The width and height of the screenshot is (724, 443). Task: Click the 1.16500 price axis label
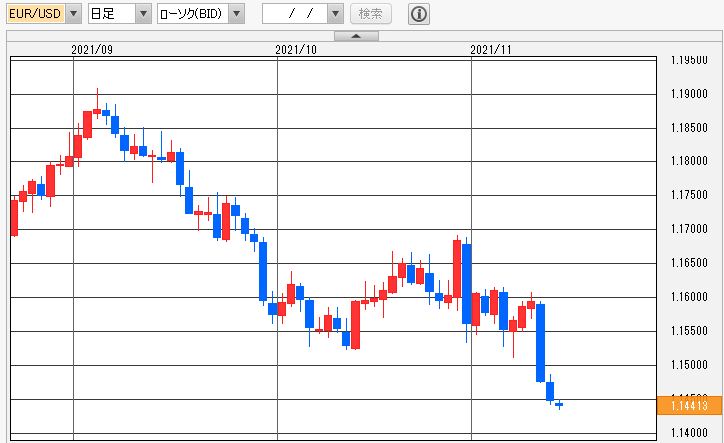[x=689, y=263]
